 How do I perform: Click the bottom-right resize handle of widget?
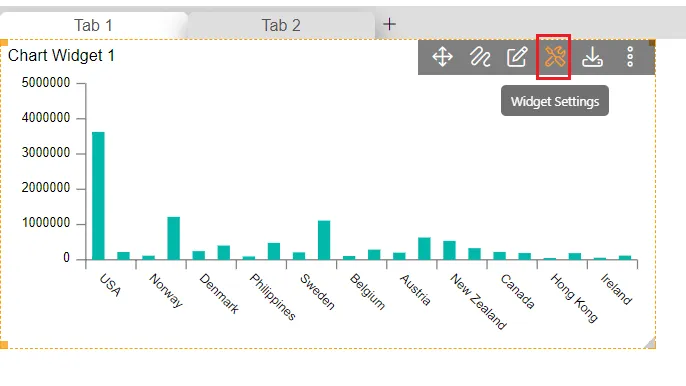[650, 343]
